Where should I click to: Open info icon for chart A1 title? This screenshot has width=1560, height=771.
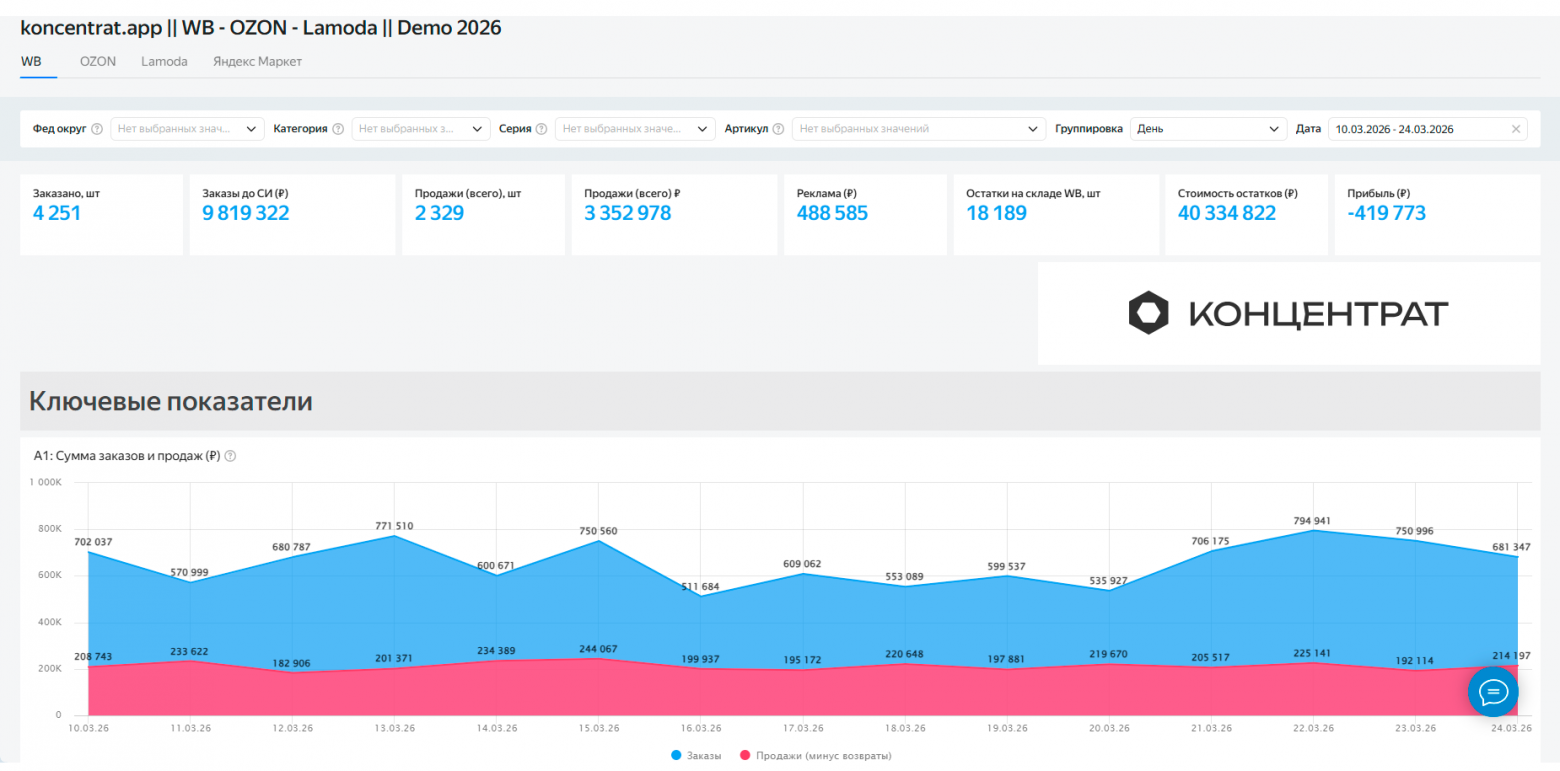coord(230,456)
